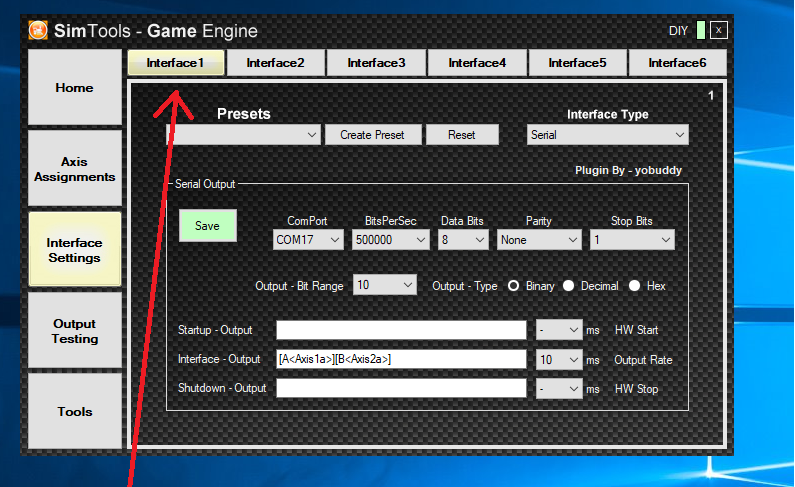
Task: Select the Hex output type radio button
Action: coord(634,286)
